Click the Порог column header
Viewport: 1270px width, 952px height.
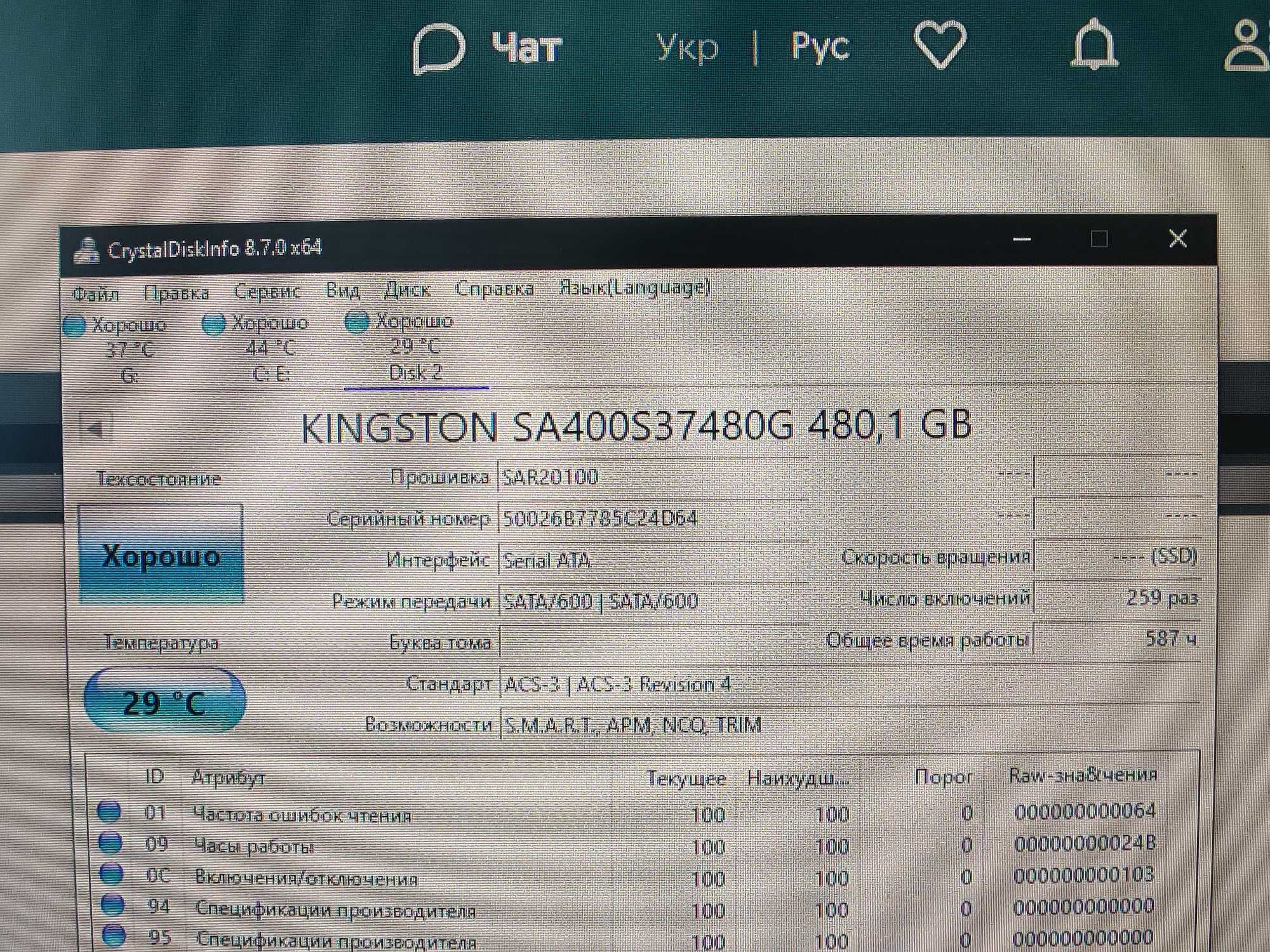pyautogui.click(x=944, y=776)
